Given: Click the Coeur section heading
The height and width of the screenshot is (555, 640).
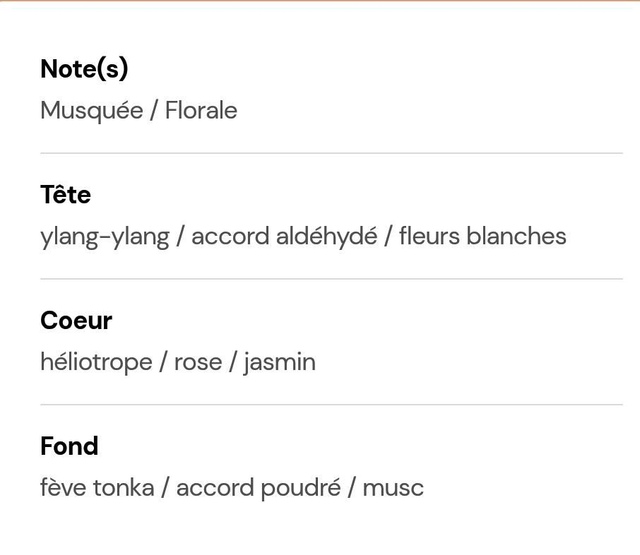Looking at the screenshot, I should coord(76,321).
